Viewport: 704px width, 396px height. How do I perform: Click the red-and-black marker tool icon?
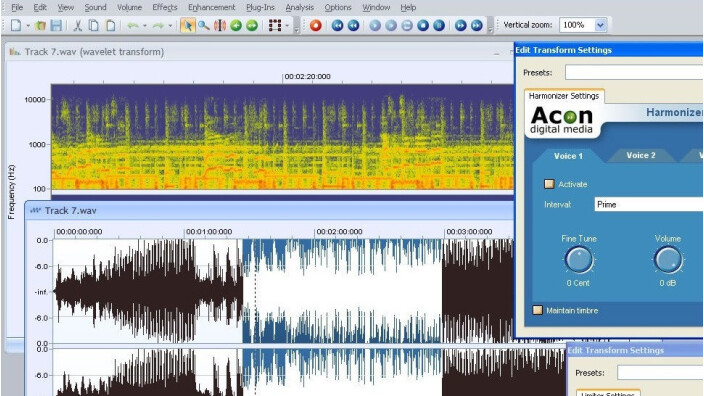click(x=220, y=26)
